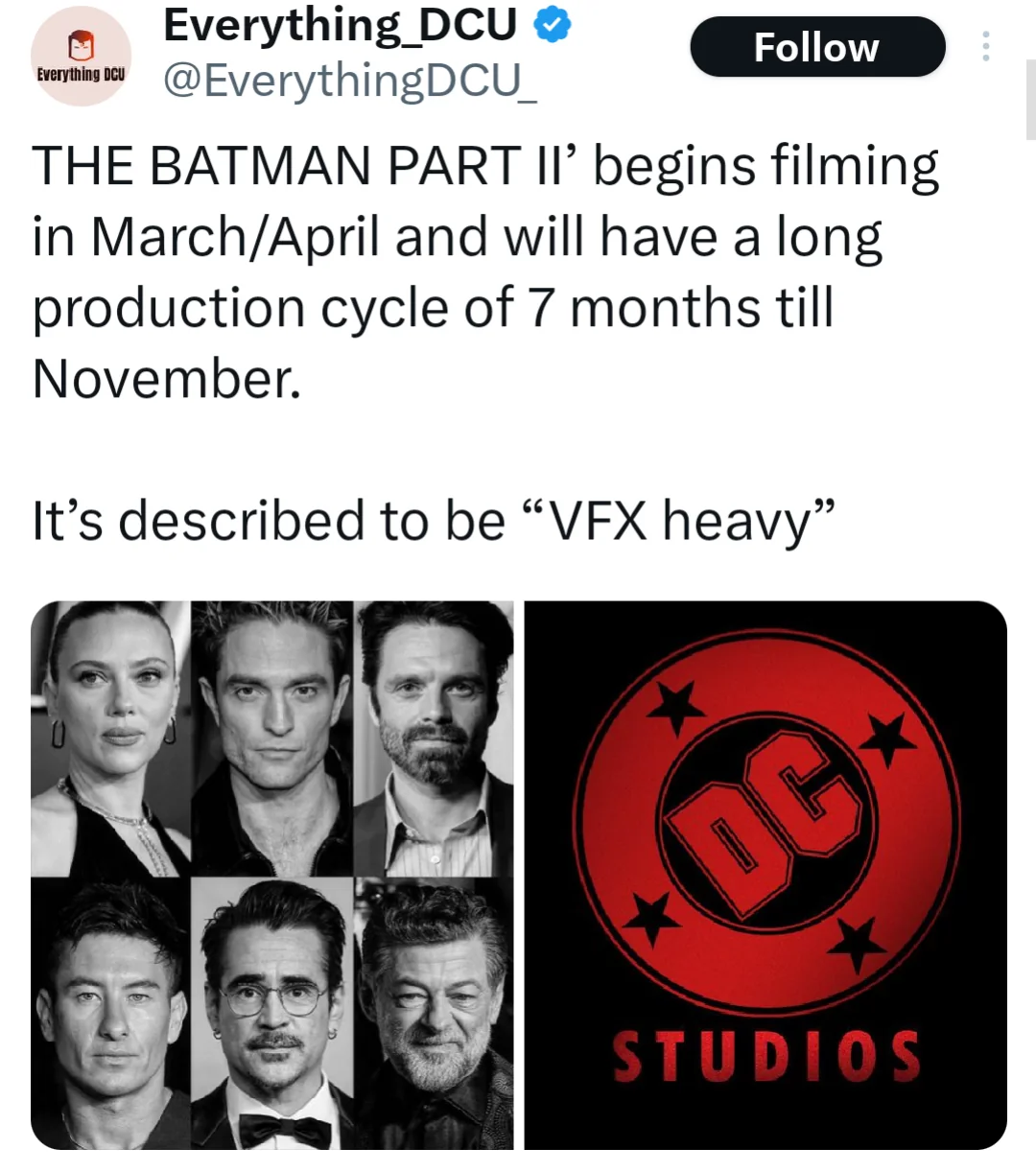This screenshot has height=1172, width=1036.
Task: Open the bottom-left portrait in the collage
Action: click(109, 1013)
